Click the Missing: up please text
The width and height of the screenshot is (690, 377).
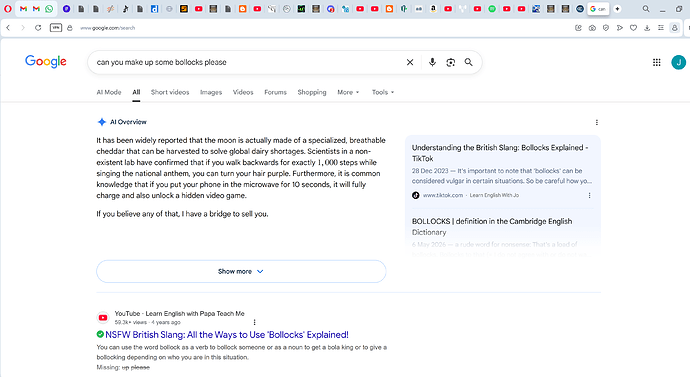tap(123, 367)
